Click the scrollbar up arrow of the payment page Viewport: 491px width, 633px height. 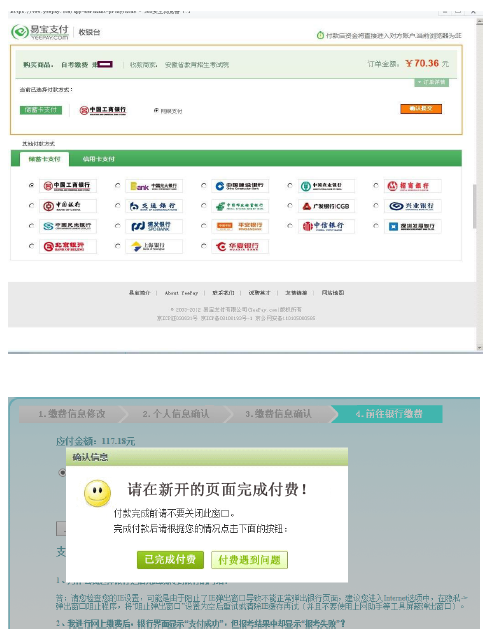(479, 22)
